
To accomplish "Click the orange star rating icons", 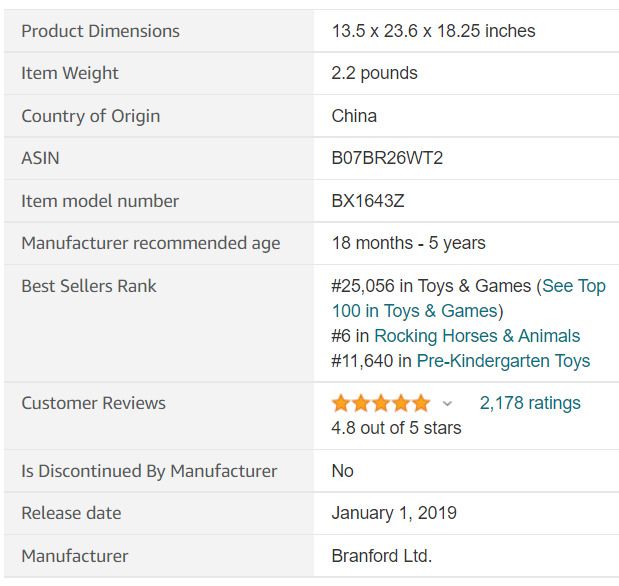I will [x=381, y=403].
